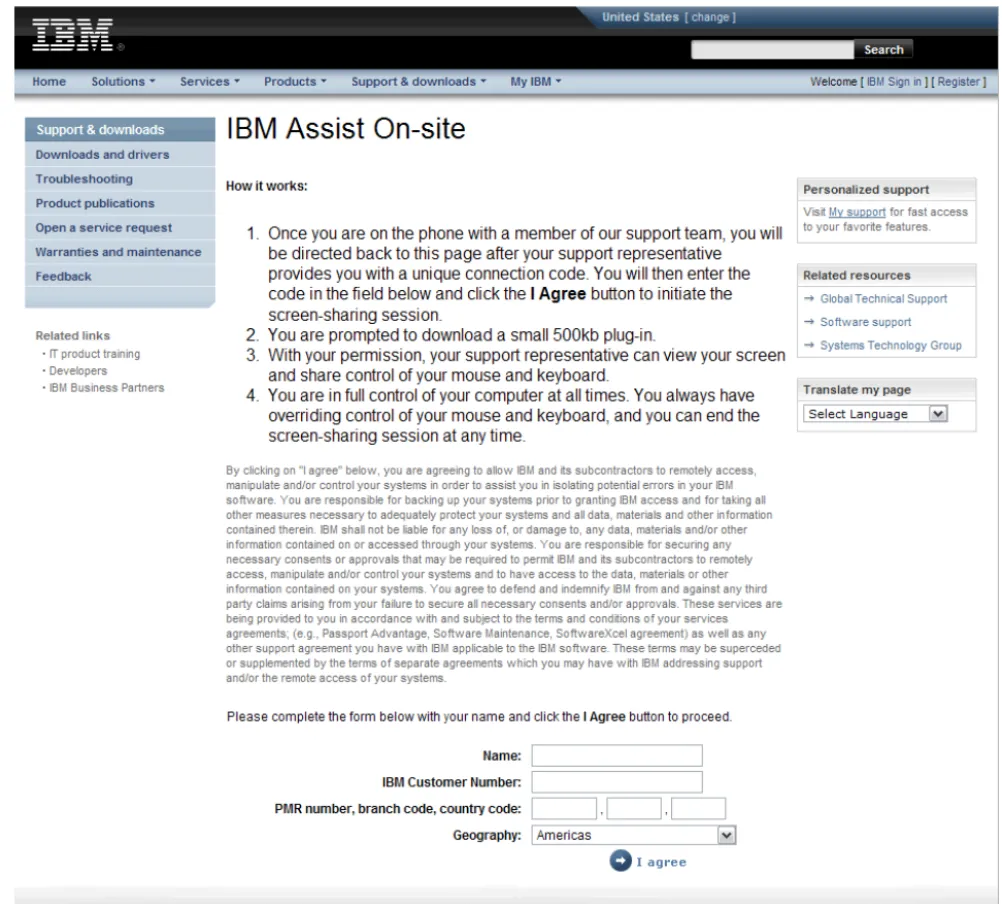Expand the My IBM menu
Screen dimensions: 1002x904
coord(536,82)
